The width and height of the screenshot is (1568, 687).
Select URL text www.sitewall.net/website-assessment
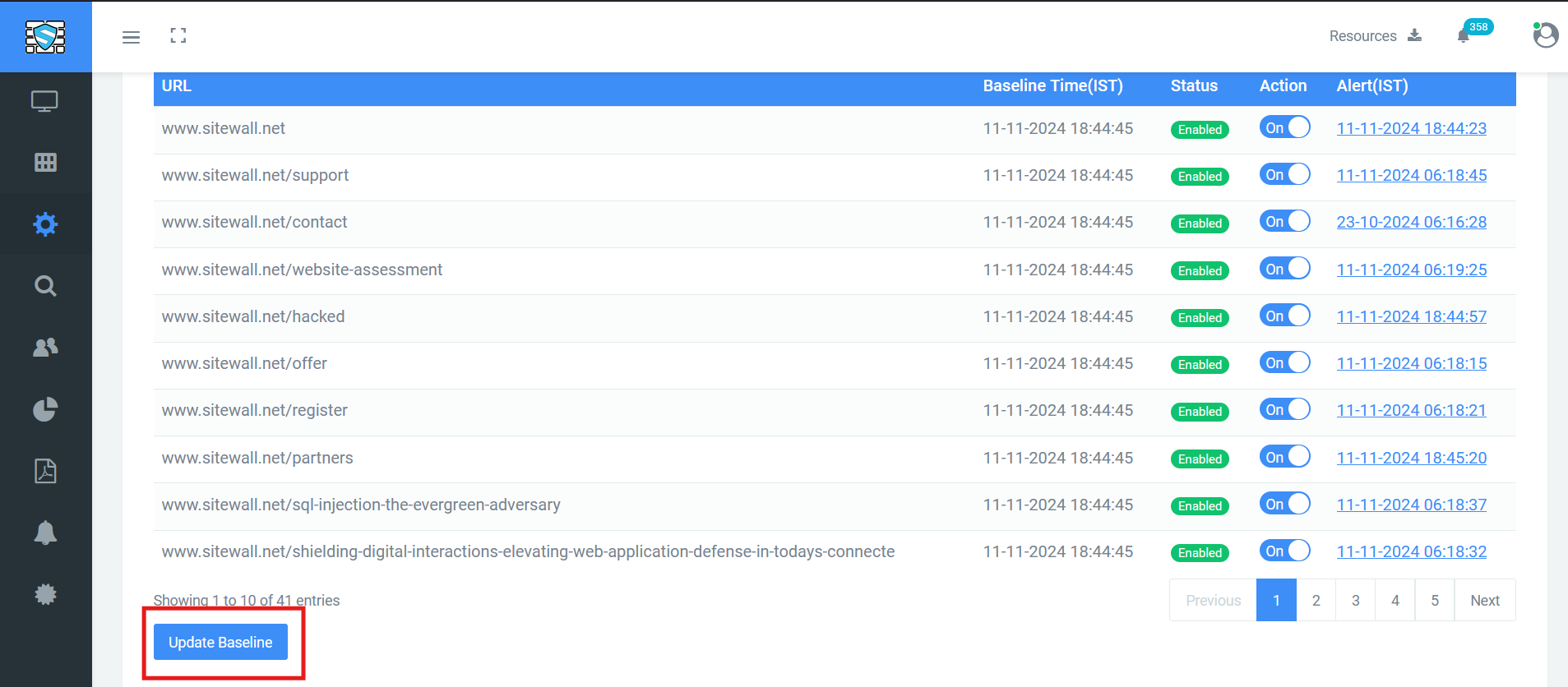[x=302, y=270]
